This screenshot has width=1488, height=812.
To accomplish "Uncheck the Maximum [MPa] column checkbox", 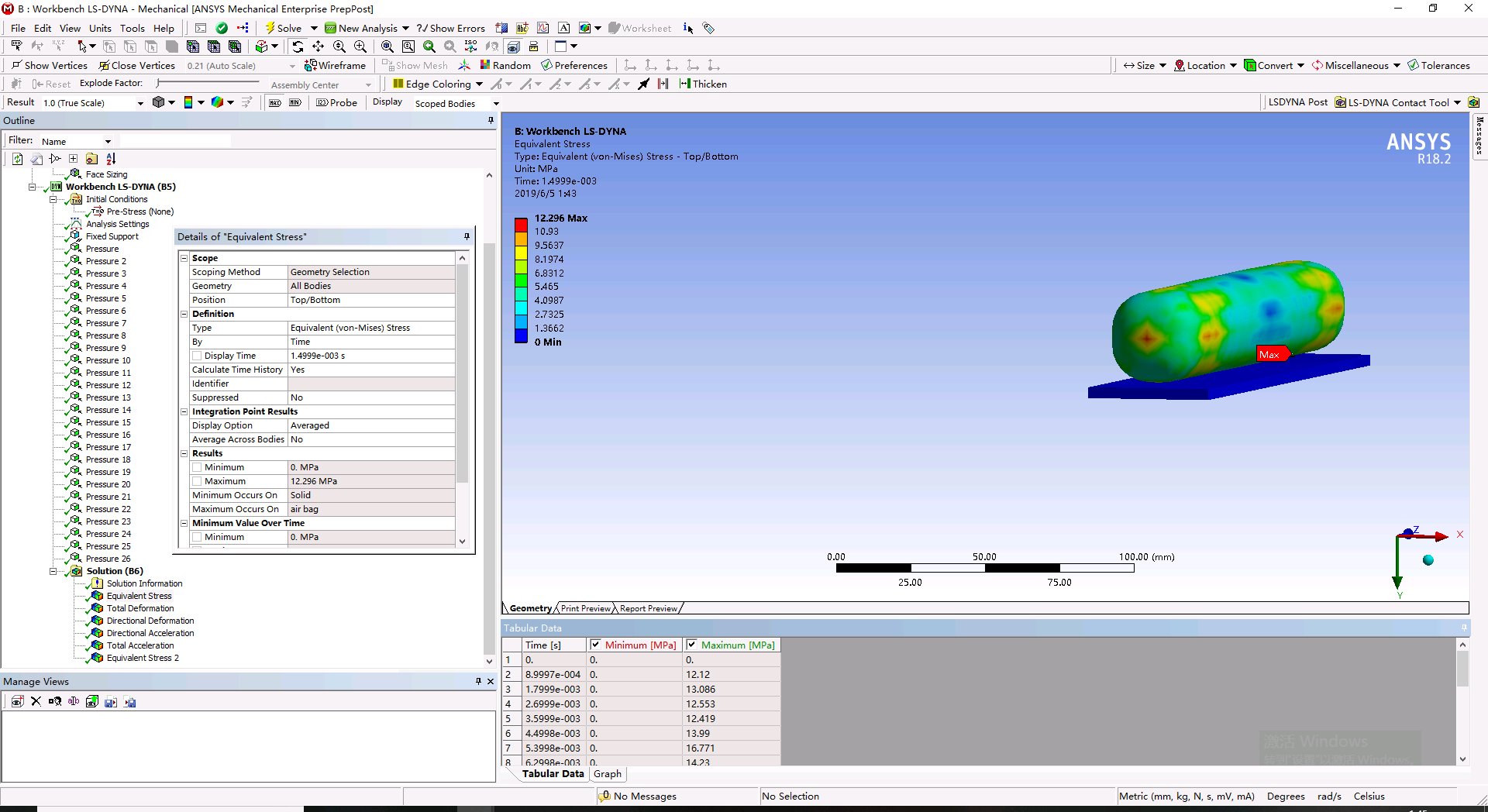I will (691, 645).
